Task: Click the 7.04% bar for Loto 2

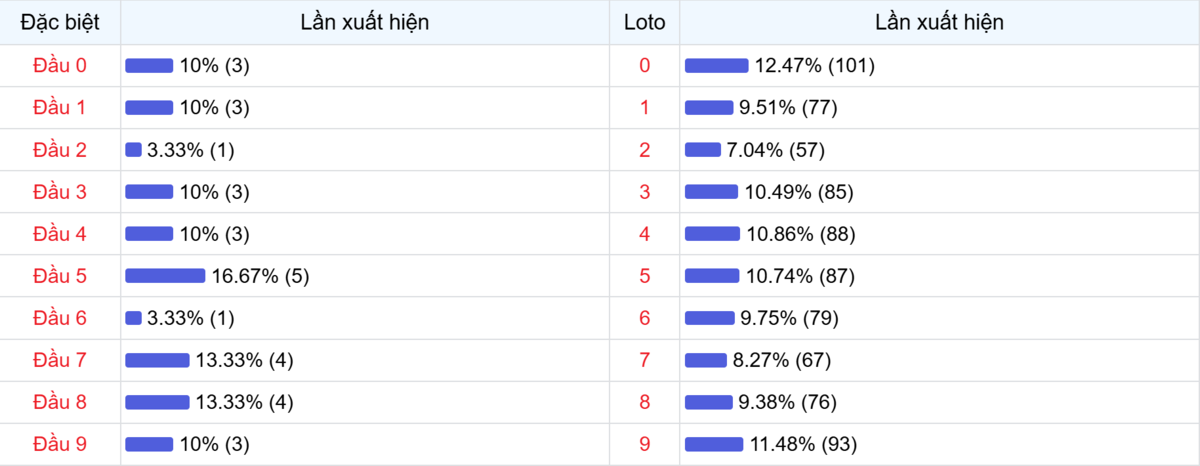Action: (x=702, y=150)
